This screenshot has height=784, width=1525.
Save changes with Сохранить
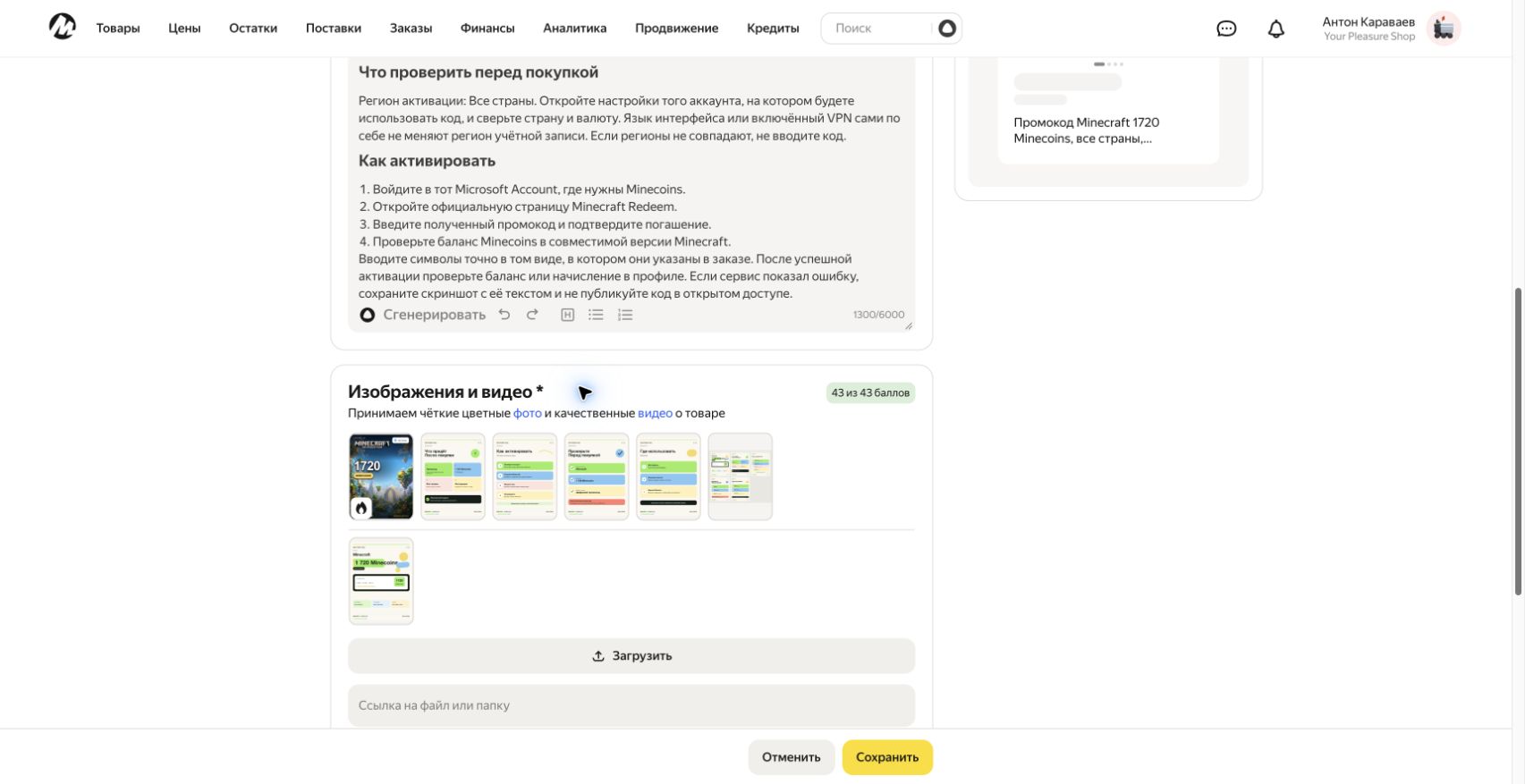click(887, 757)
